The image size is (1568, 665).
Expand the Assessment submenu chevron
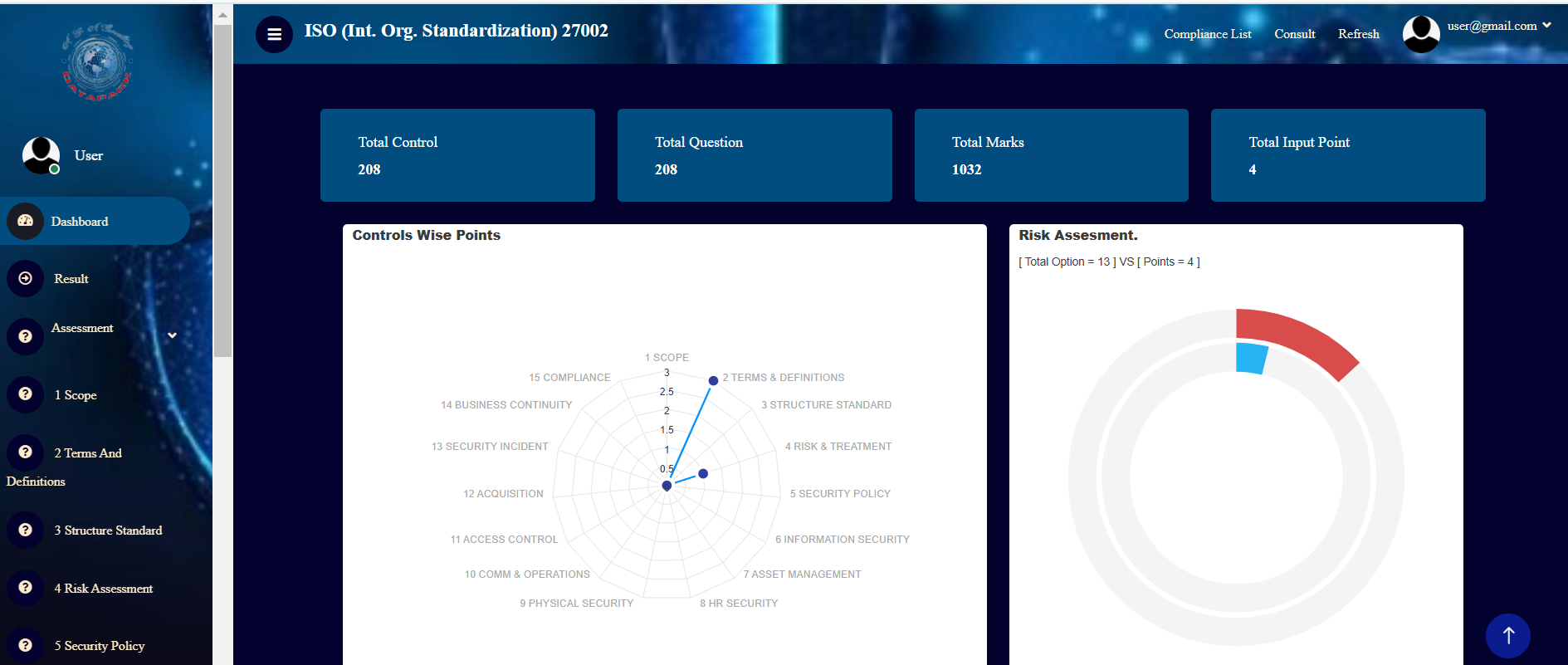[x=172, y=335]
